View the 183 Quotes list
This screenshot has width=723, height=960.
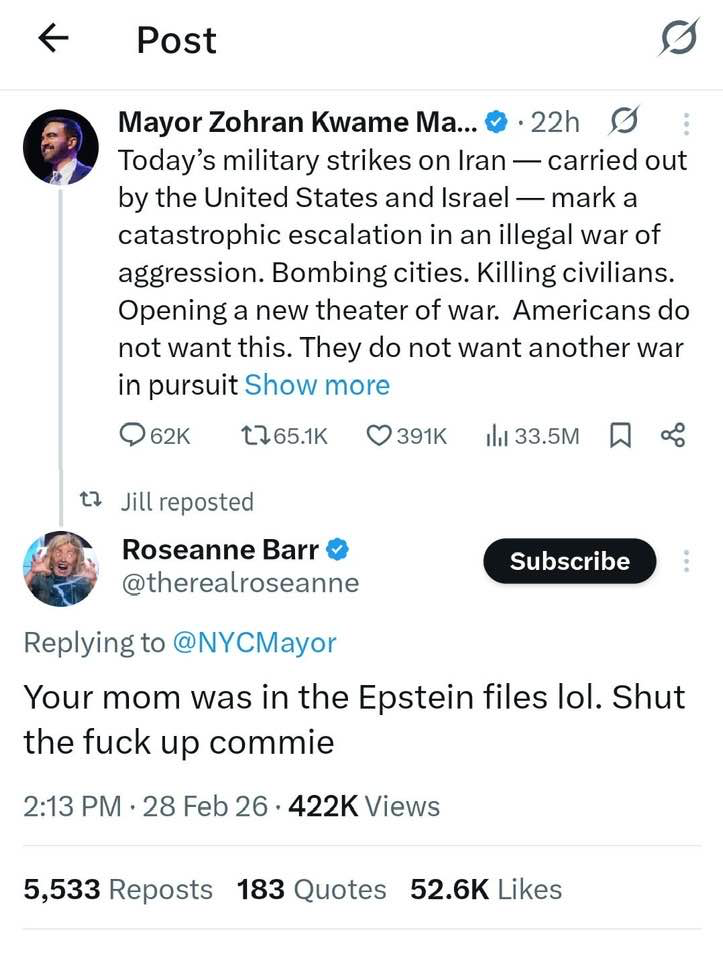311,889
